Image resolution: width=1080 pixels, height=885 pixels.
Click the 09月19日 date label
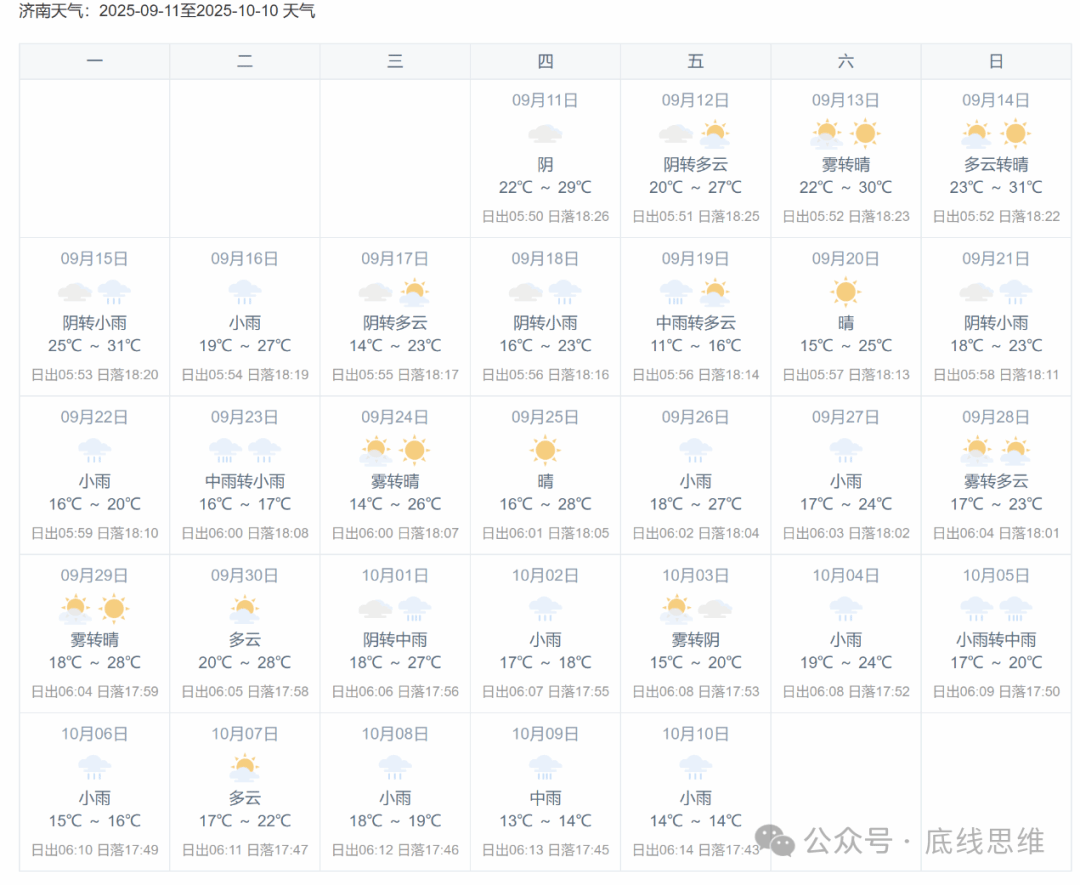coord(695,259)
